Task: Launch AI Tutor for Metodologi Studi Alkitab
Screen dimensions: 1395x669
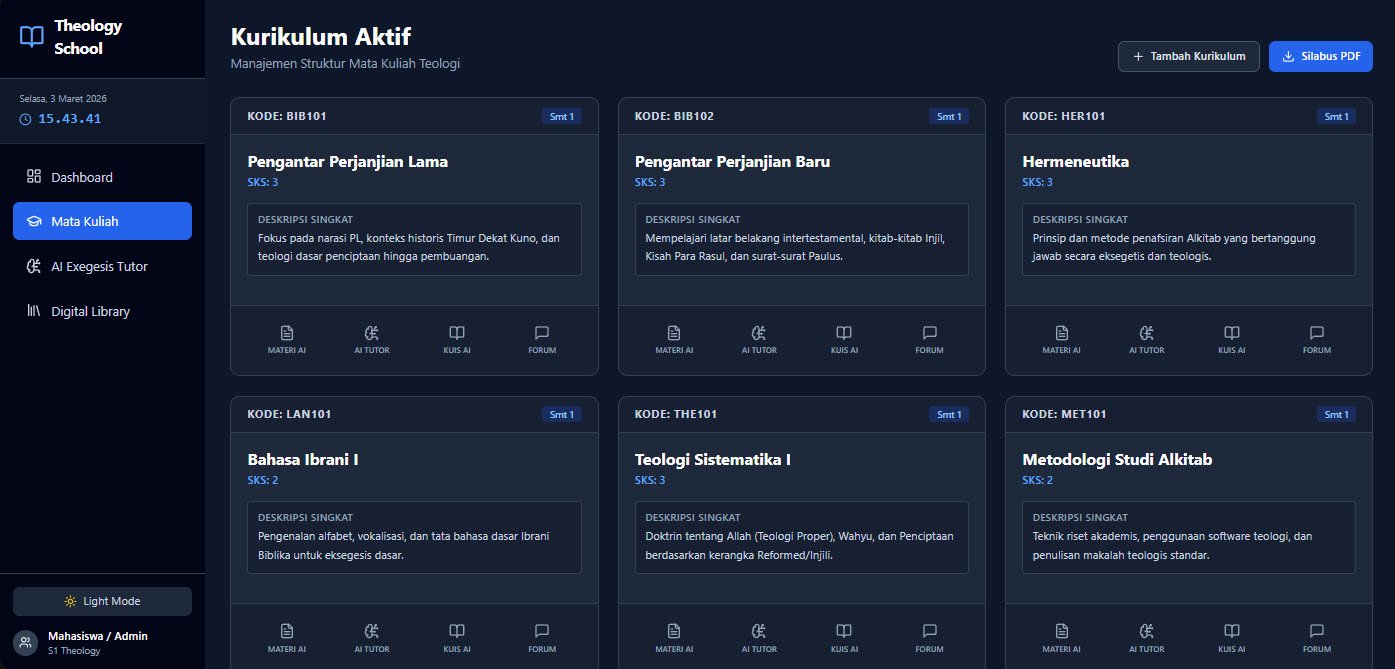Action: pos(1146,638)
